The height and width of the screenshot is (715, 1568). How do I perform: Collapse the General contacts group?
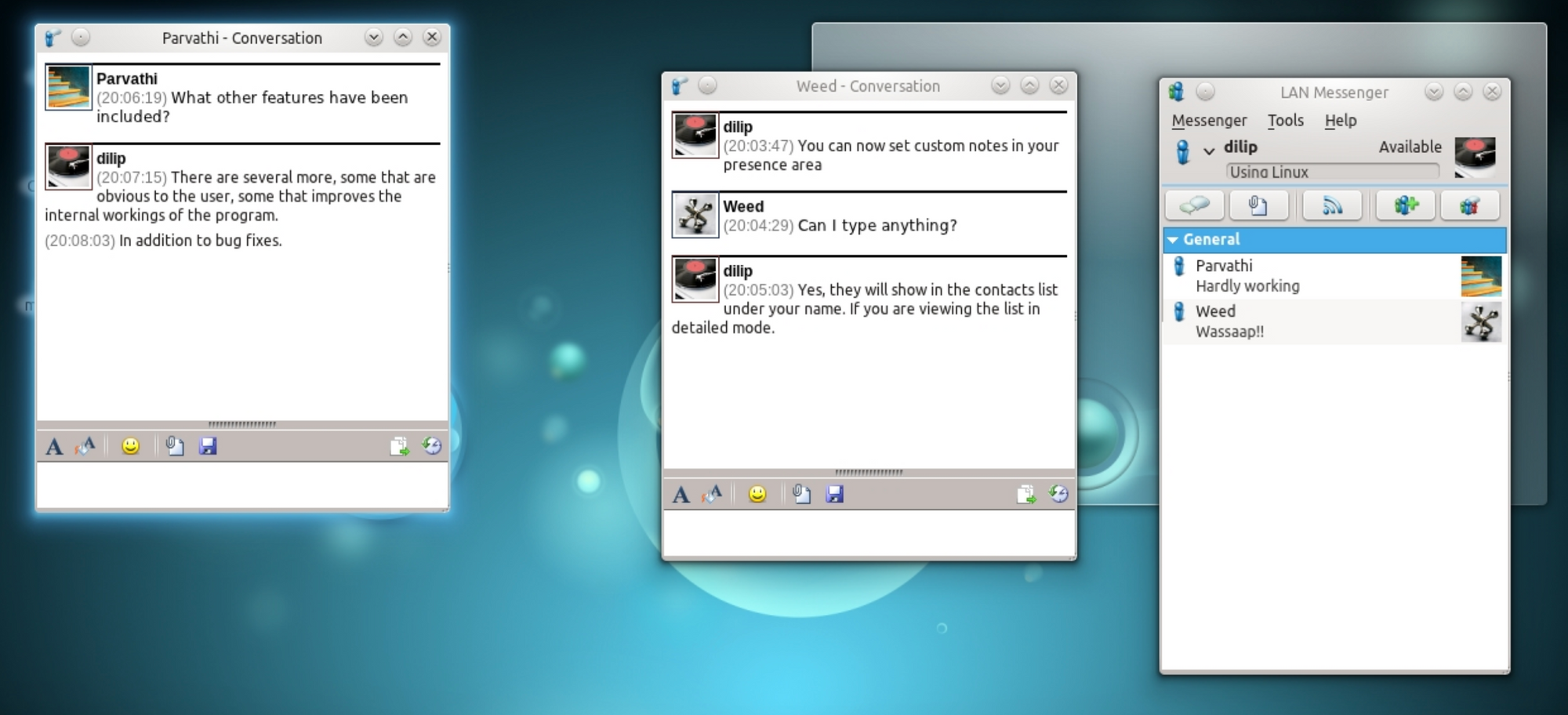coord(1173,240)
